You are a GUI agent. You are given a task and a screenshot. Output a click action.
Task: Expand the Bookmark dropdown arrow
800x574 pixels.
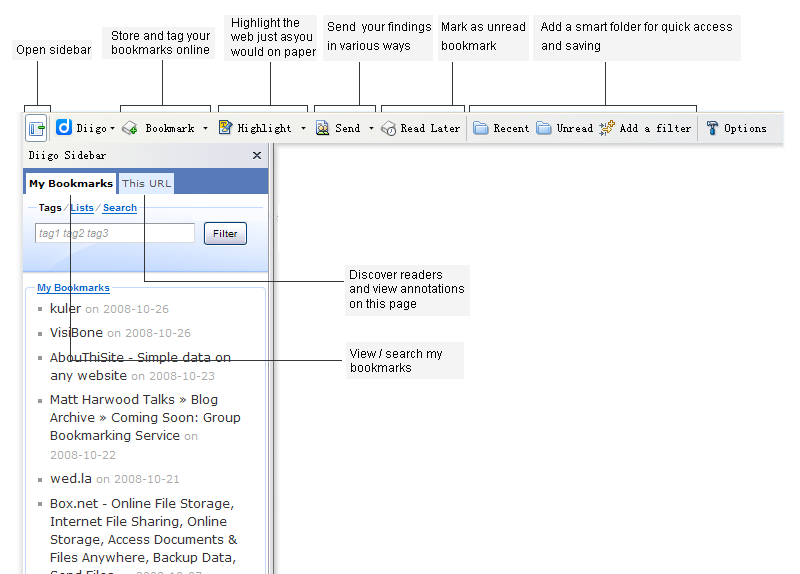[205, 129]
